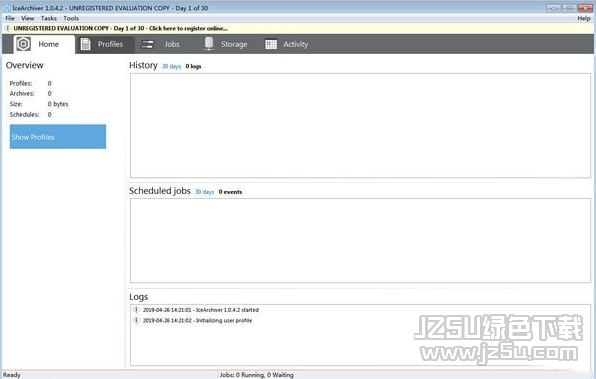This screenshot has width=596, height=379.
Task: Select the 'Initializing user profile' log entry
Action: point(197,320)
